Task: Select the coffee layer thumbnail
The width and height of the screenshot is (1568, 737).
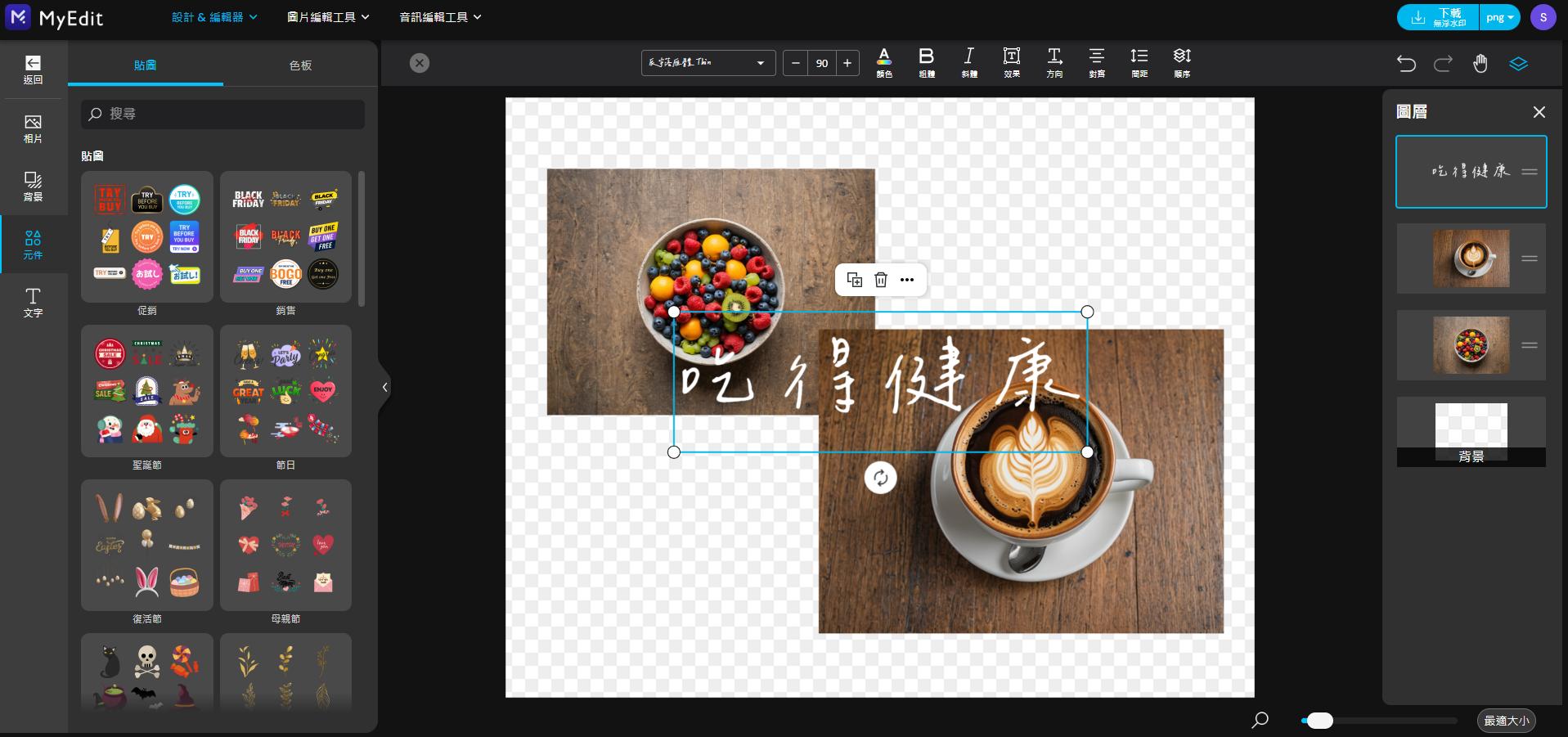Action: 1471,258
